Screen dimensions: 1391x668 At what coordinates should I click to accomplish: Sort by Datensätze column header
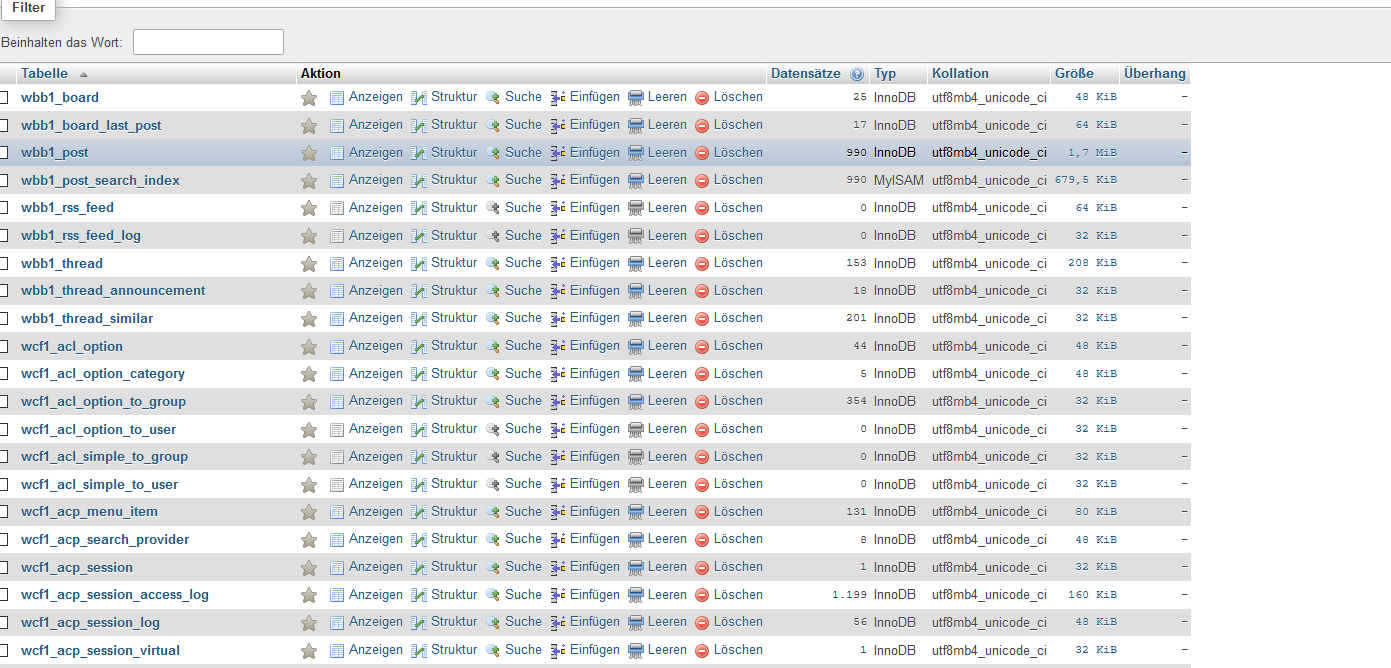tap(805, 74)
